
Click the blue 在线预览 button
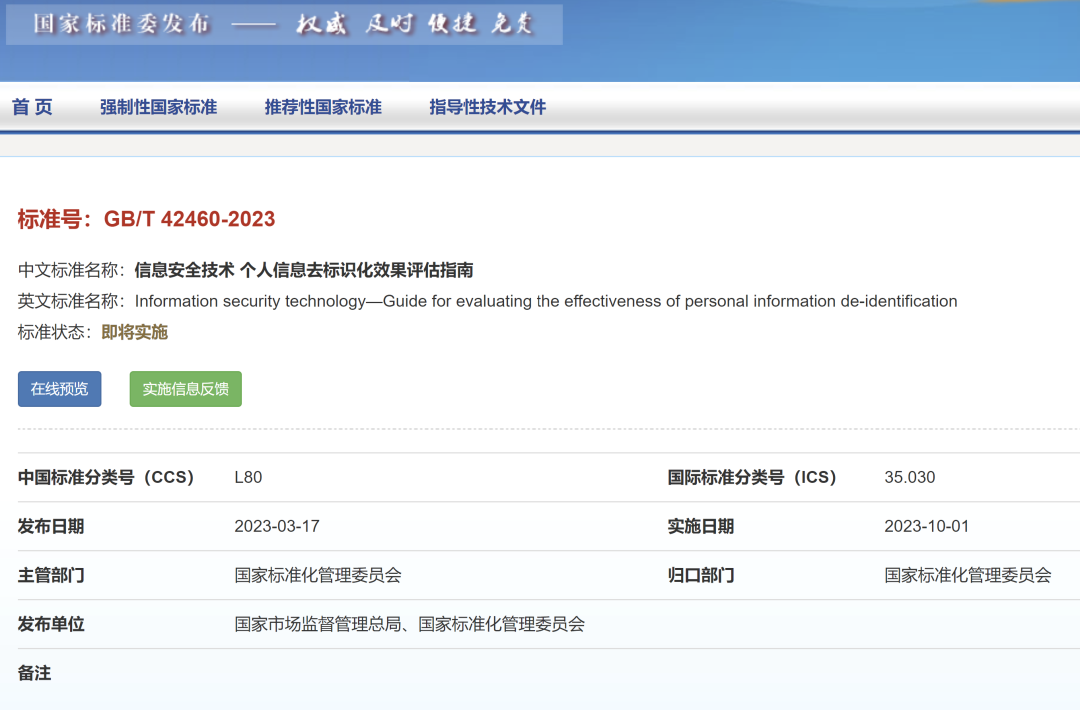pos(59,389)
